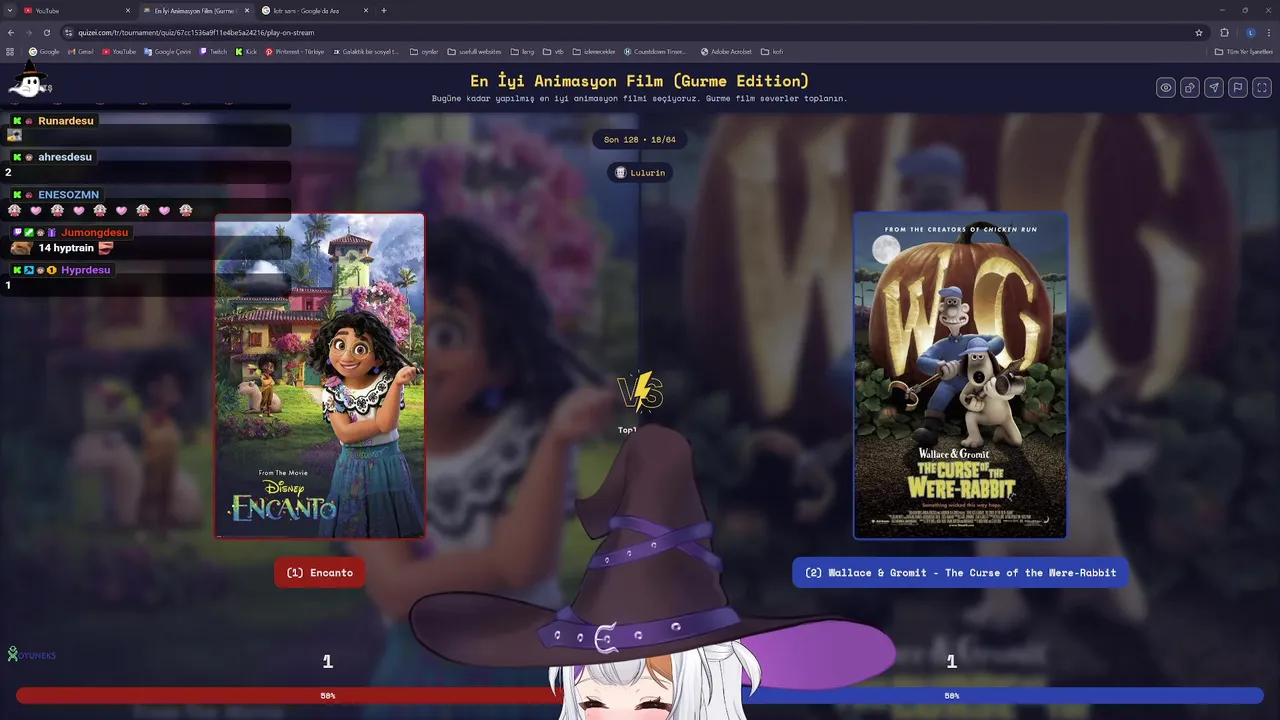Image resolution: width=1280 pixels, height=720 pixels.
Task: Open a new tab with plus button
Action: 384,10
